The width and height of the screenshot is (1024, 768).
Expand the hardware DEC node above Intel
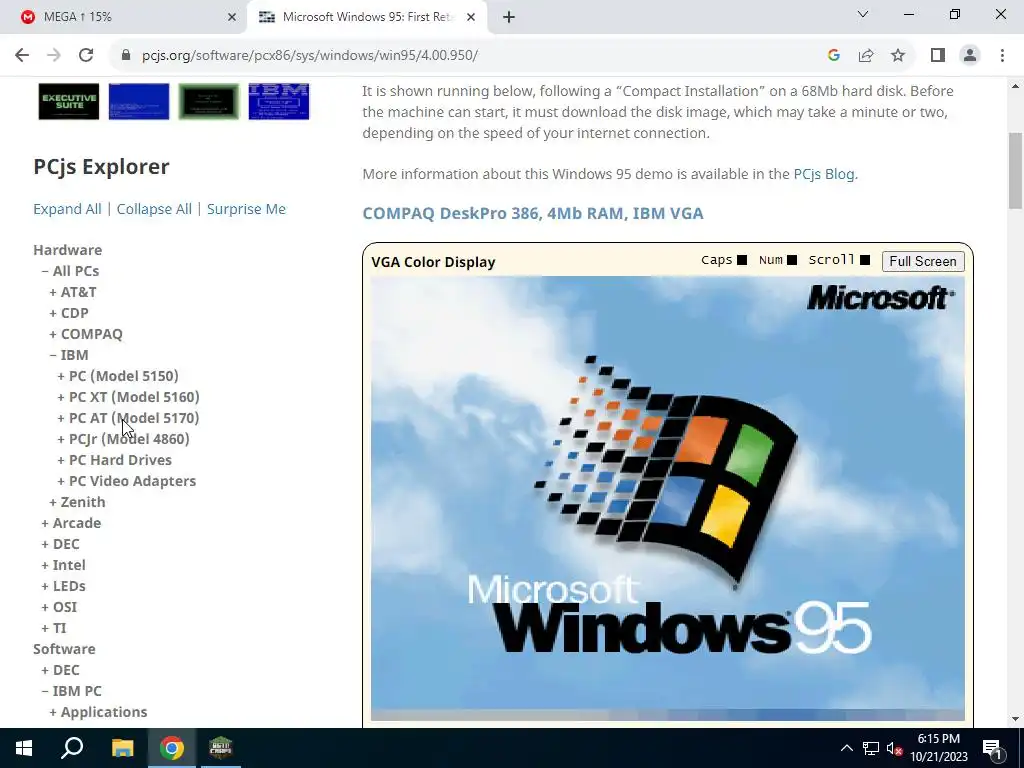pyautogui.click(x=60, y=544)
